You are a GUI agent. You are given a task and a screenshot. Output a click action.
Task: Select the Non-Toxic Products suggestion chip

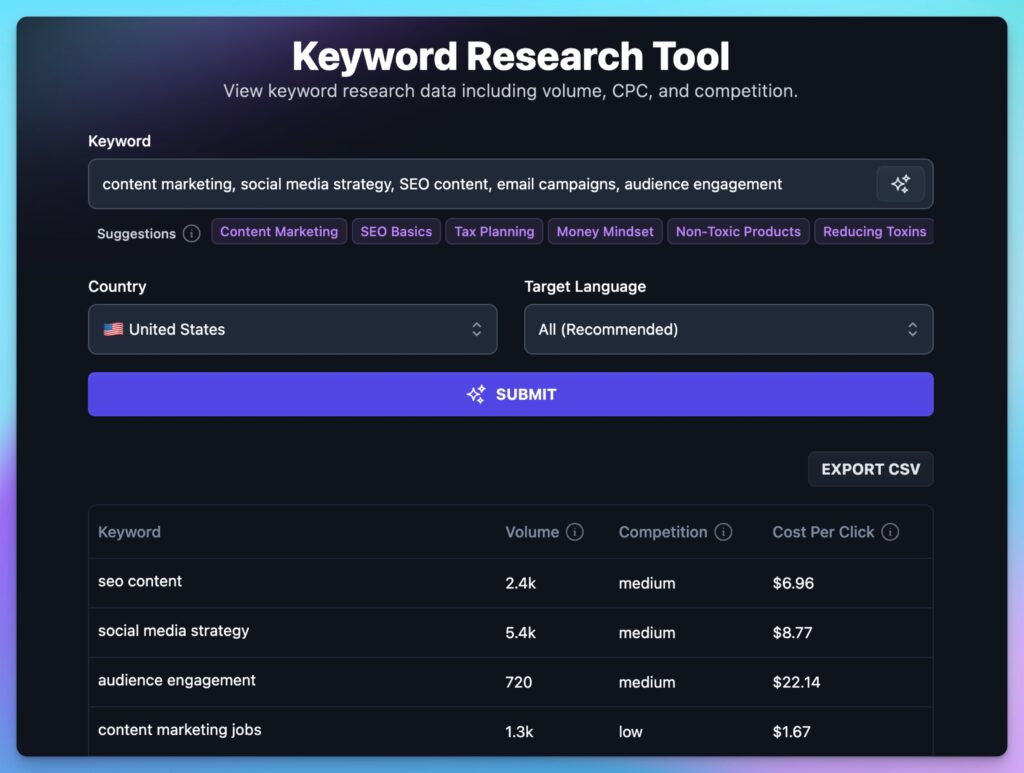(738, 231)
